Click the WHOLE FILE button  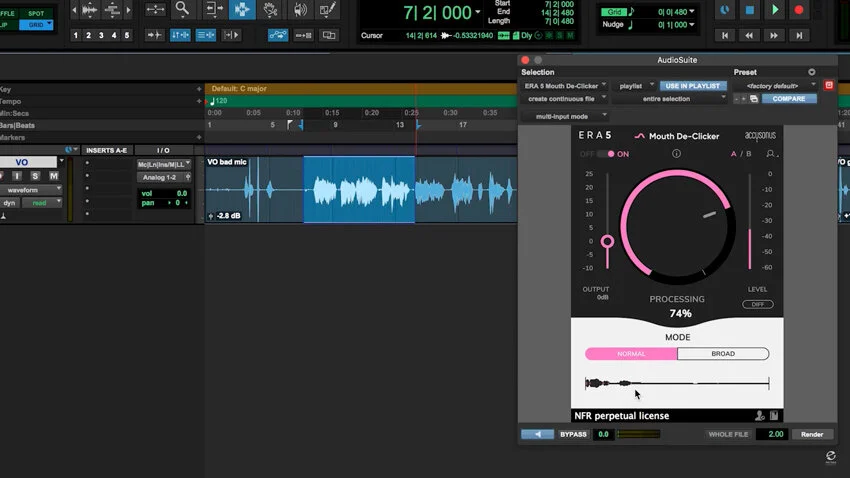(728, 434)
